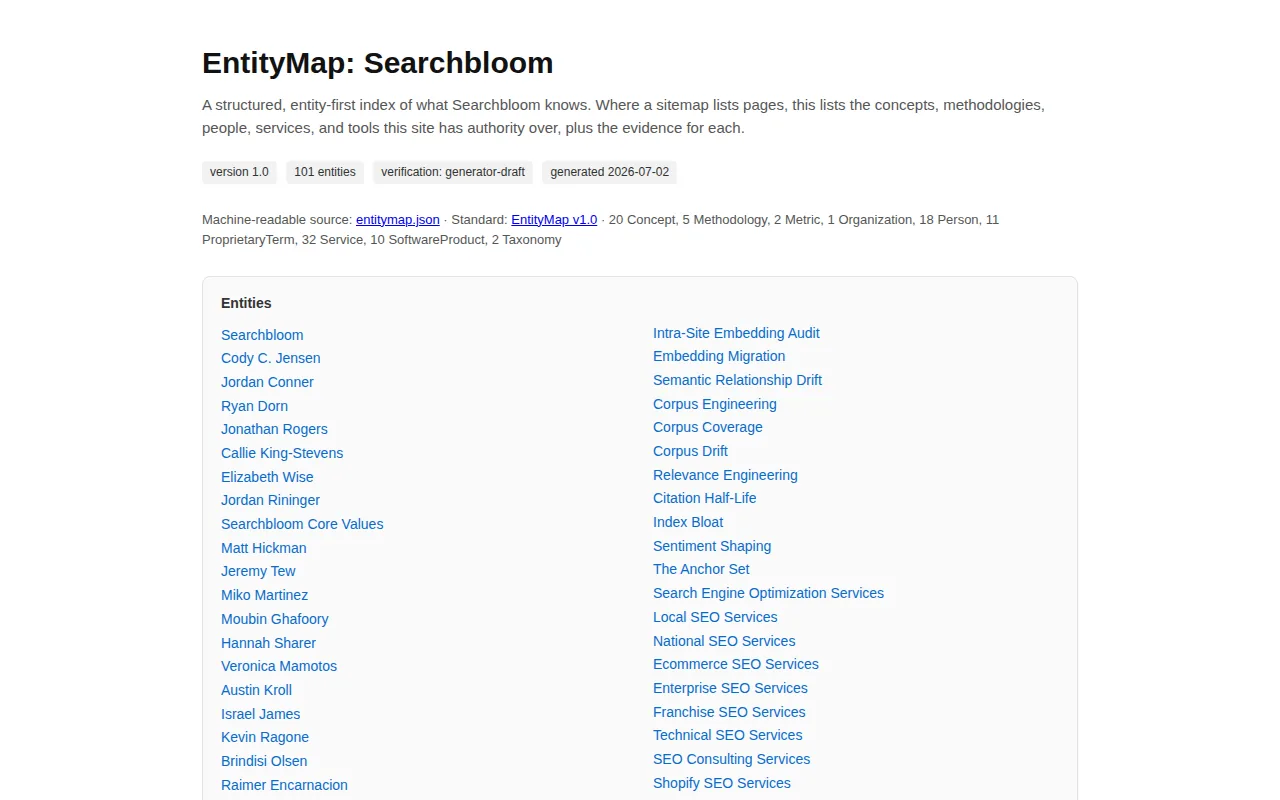The width and height of the screenshot is (1280, 800).
Task: Open the Moubin Ghafoory entity
Action: coord(275,619)
